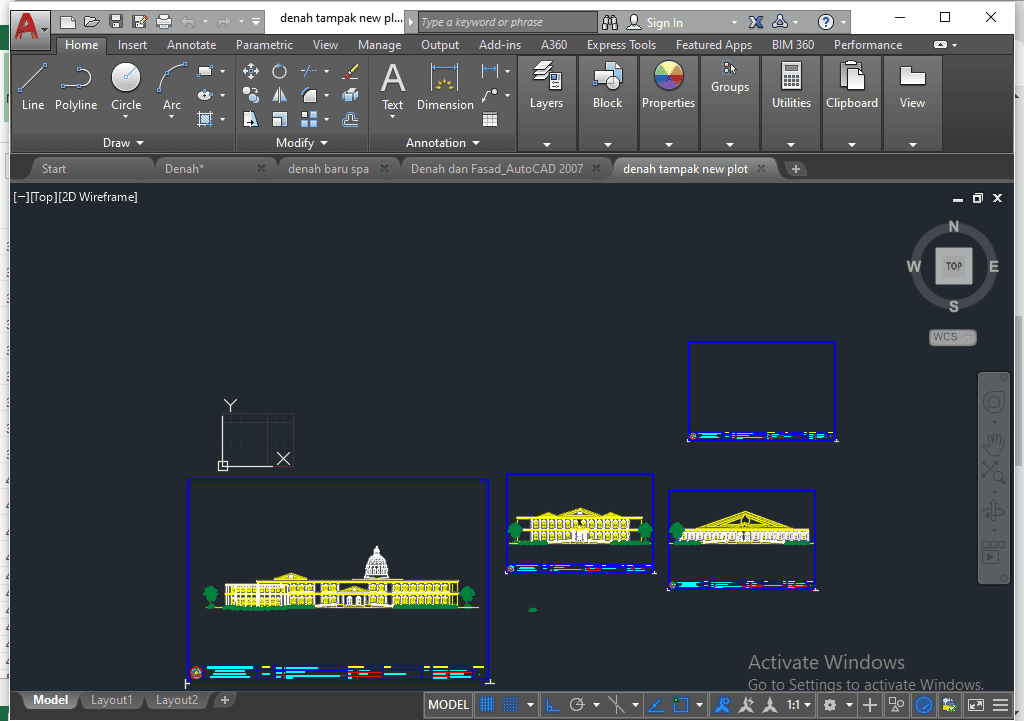Click the Sign In button
Viewport: 1024px width, 721px height.
tap(664, 22)
